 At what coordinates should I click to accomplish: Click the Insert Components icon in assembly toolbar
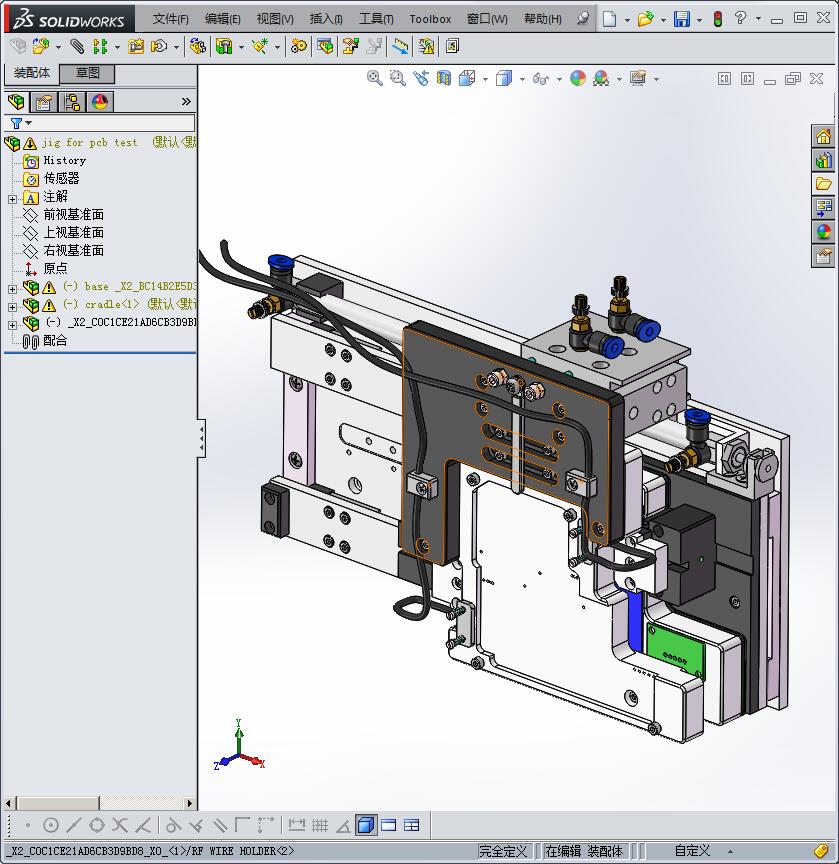pyautogui.click(x=41, y=46)
